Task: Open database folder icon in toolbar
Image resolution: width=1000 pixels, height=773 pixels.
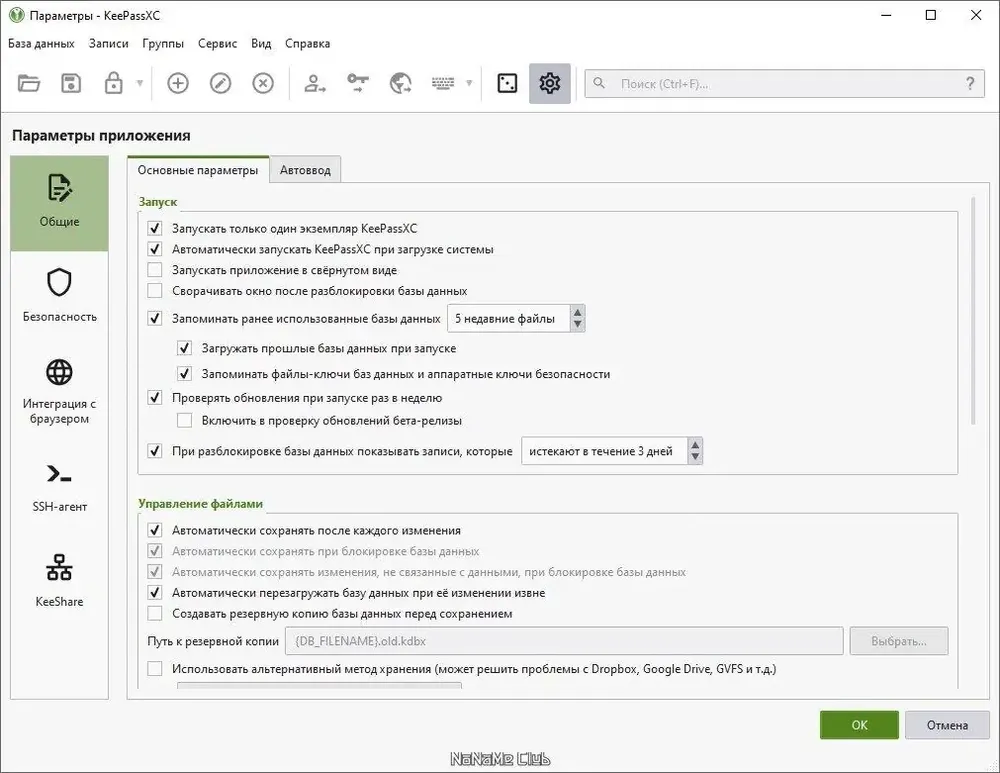Action: pyautogui.click(x=29, y=84)
